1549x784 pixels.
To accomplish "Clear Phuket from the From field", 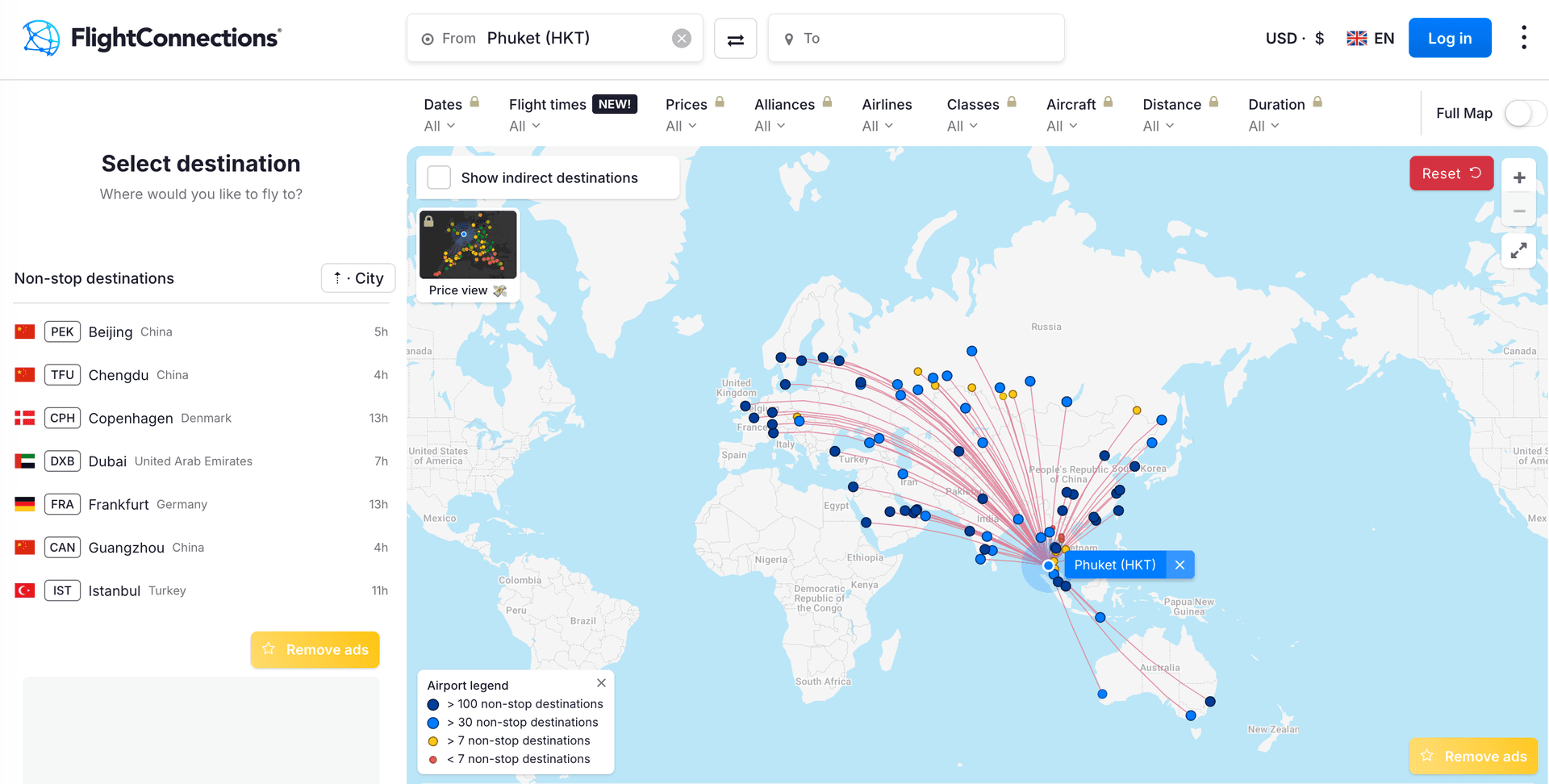I will click(681, 37).
